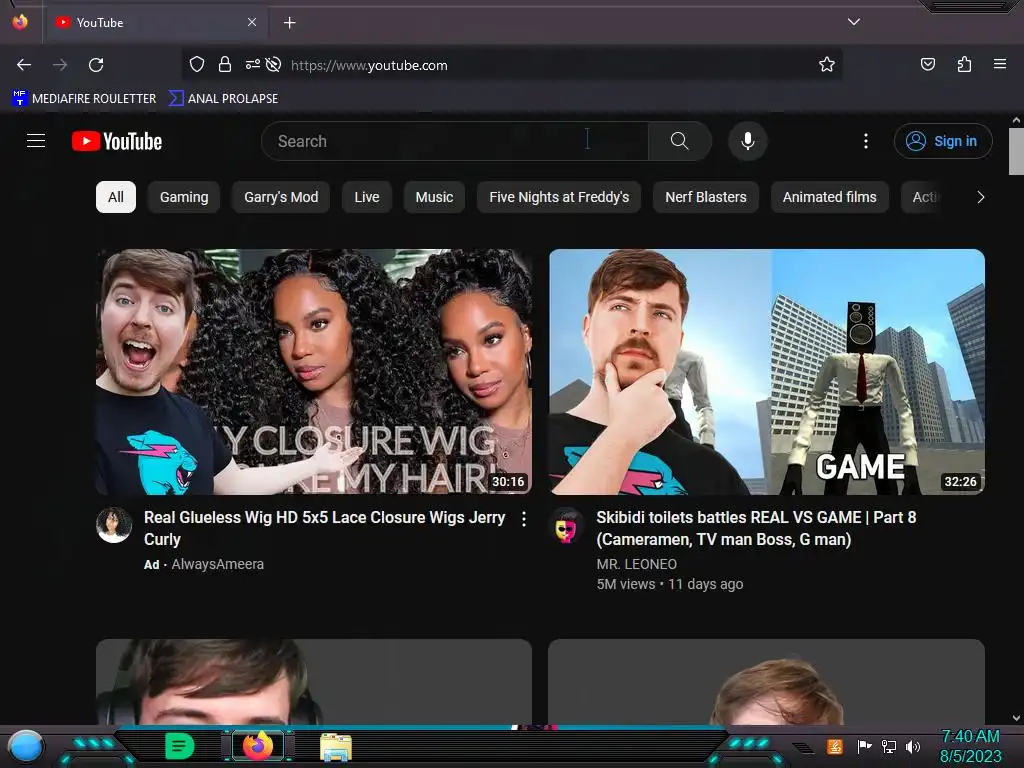
Task: View site security via the padlock icon
Action: [x=225, y=64]
